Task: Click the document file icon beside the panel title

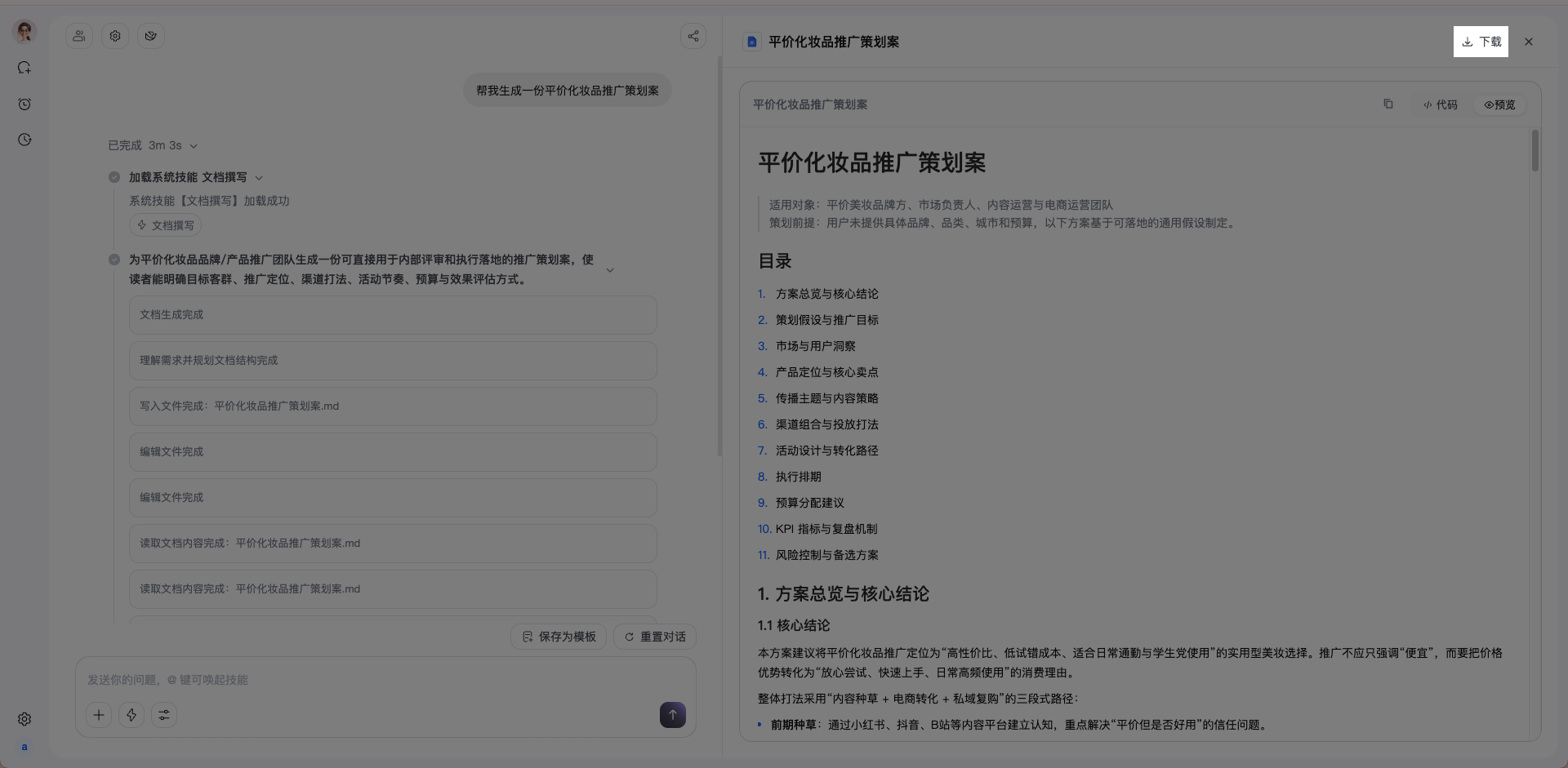Action: tap(752, 42)
